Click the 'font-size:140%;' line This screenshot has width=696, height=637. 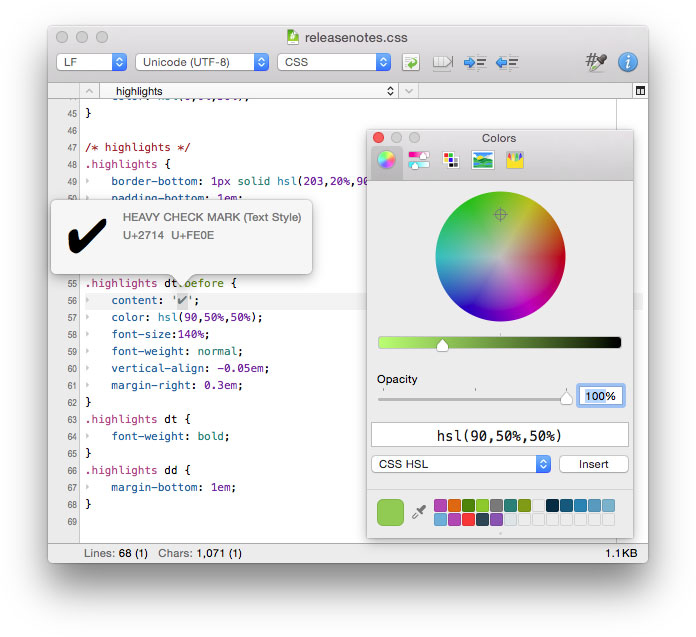[x=160, y=334]
